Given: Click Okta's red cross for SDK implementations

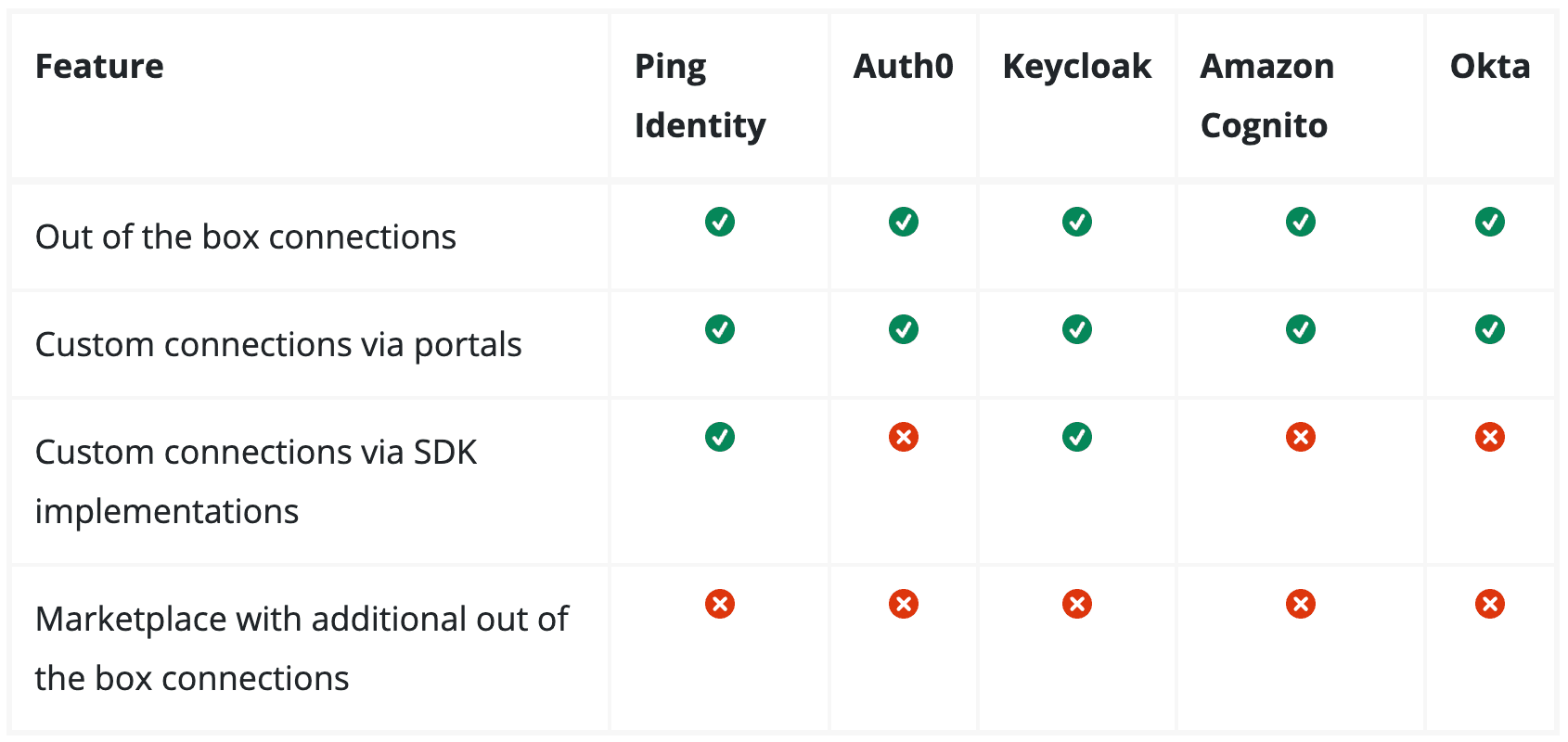Looking at the screenshot, I should pyautogui.click(x=1490, y=437).
